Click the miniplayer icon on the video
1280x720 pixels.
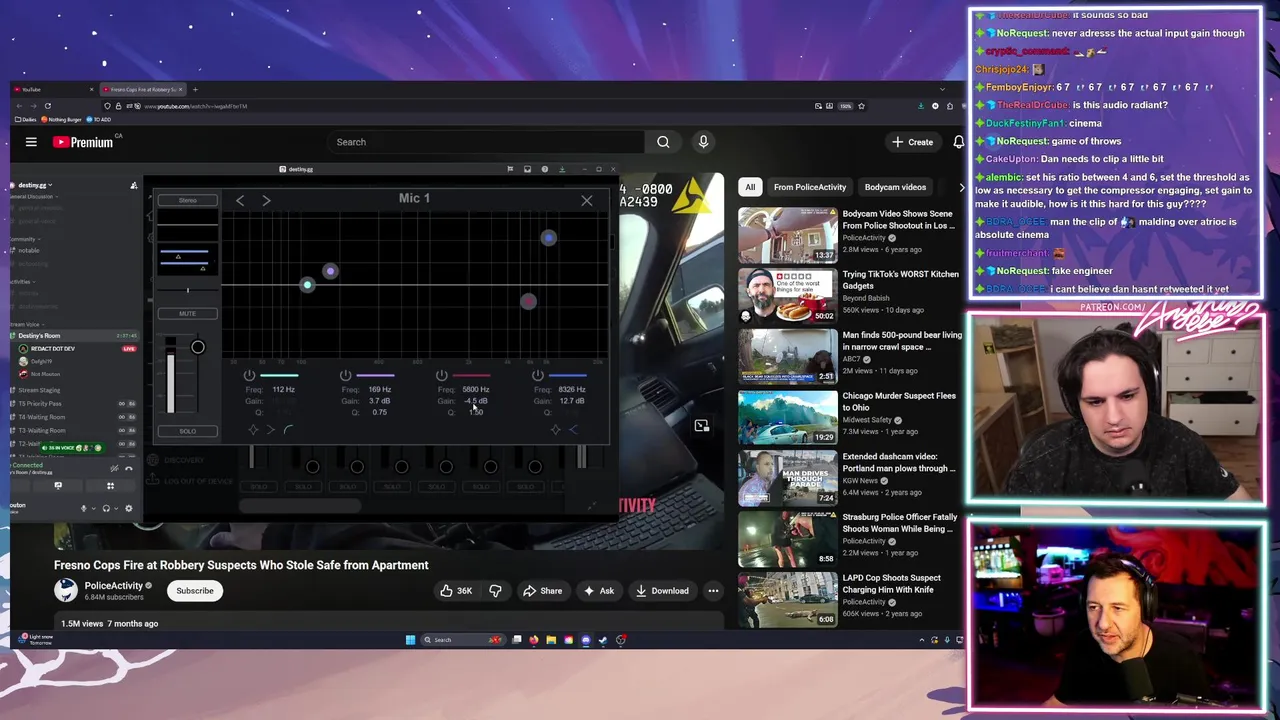click(x=702, y=426)
